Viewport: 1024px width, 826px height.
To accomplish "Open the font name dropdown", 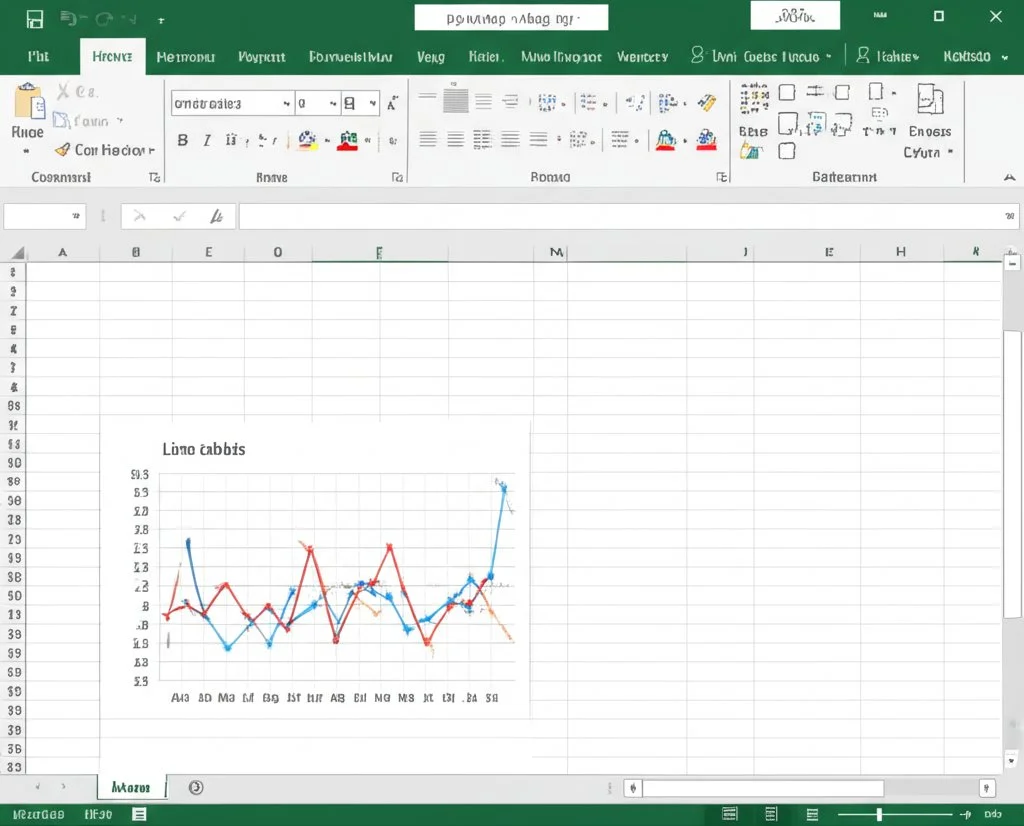I will coord(287,104).
